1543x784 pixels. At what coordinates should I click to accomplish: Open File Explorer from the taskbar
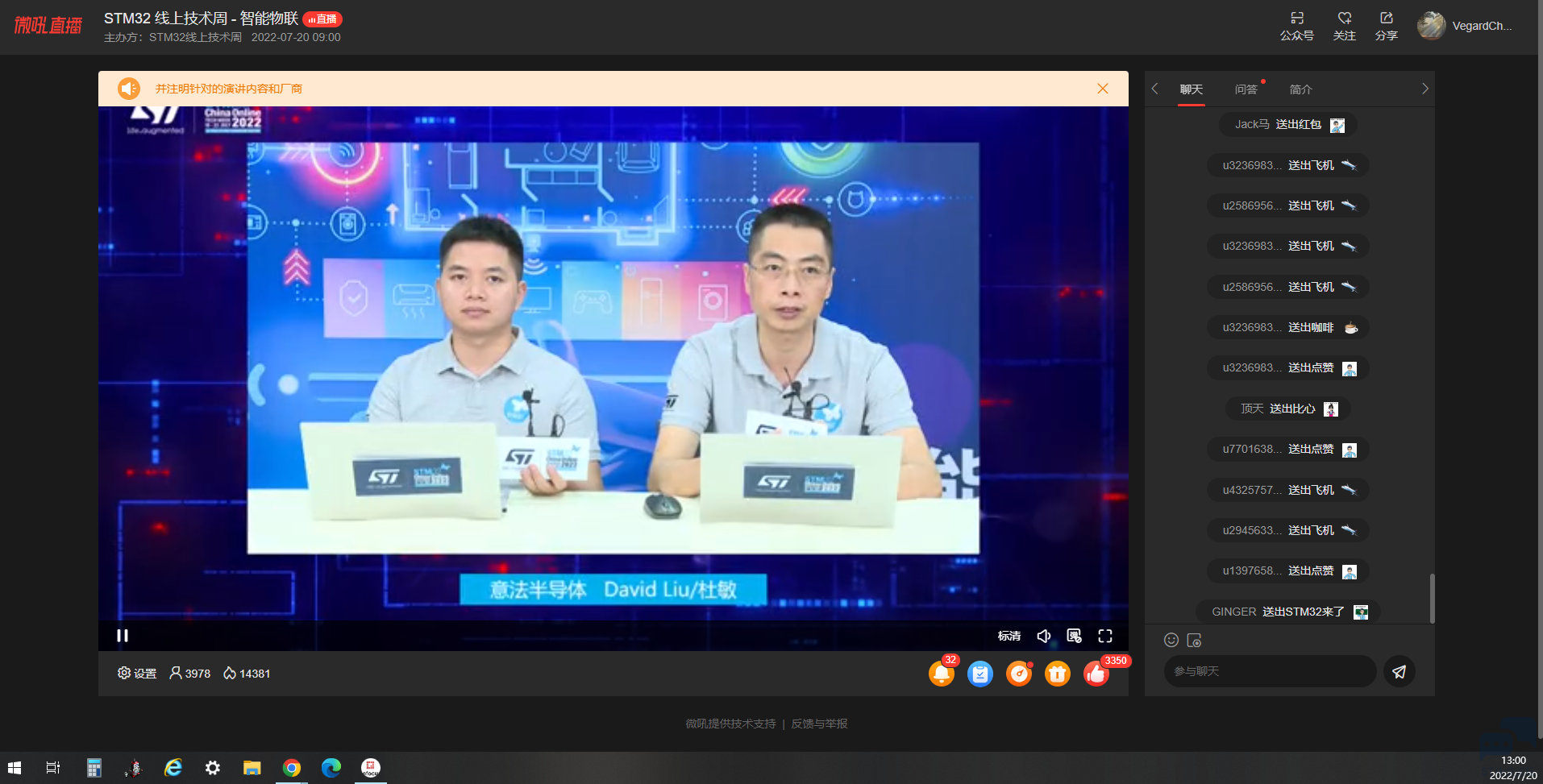pos(252,768)
